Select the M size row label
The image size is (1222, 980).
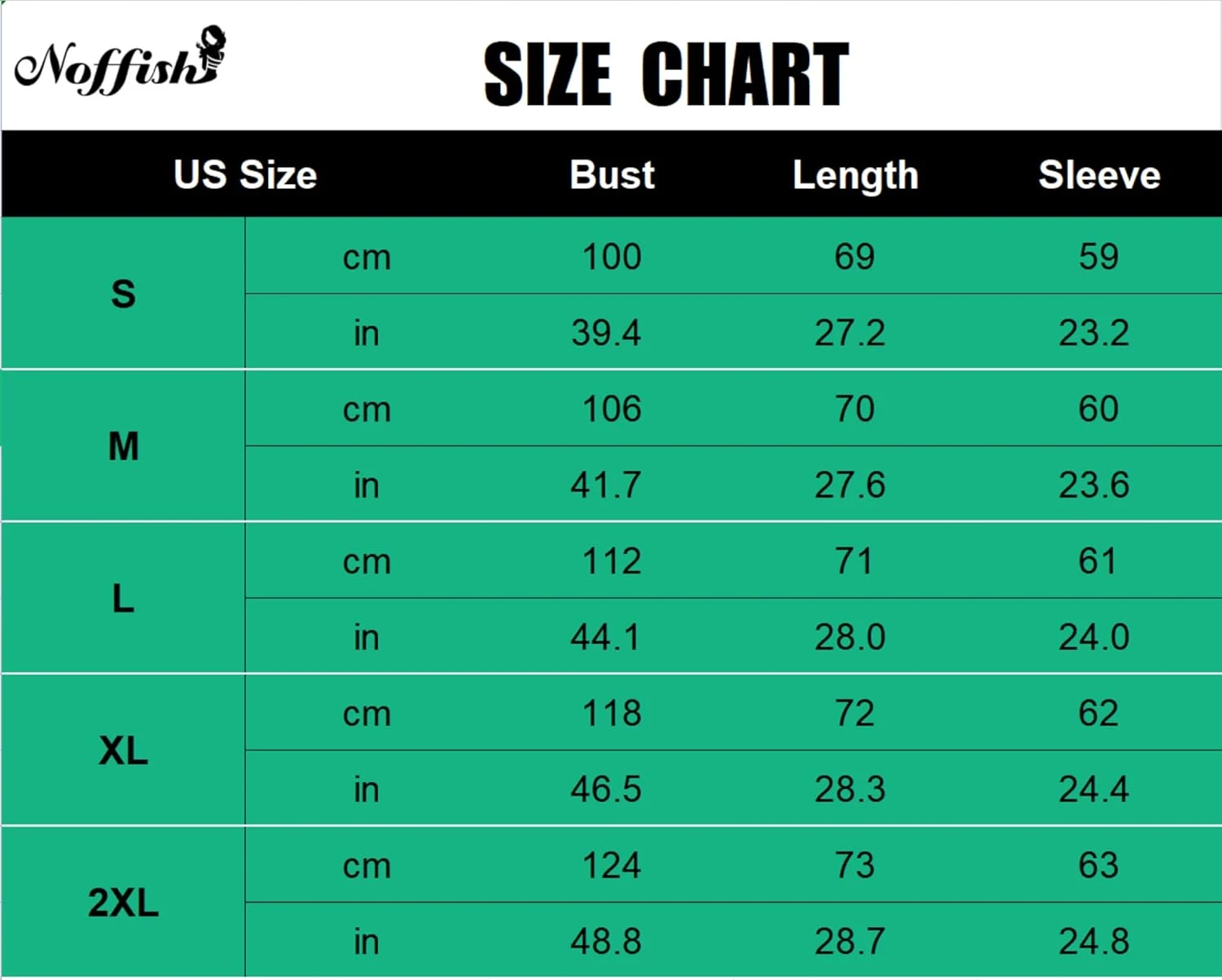[123, 446]
